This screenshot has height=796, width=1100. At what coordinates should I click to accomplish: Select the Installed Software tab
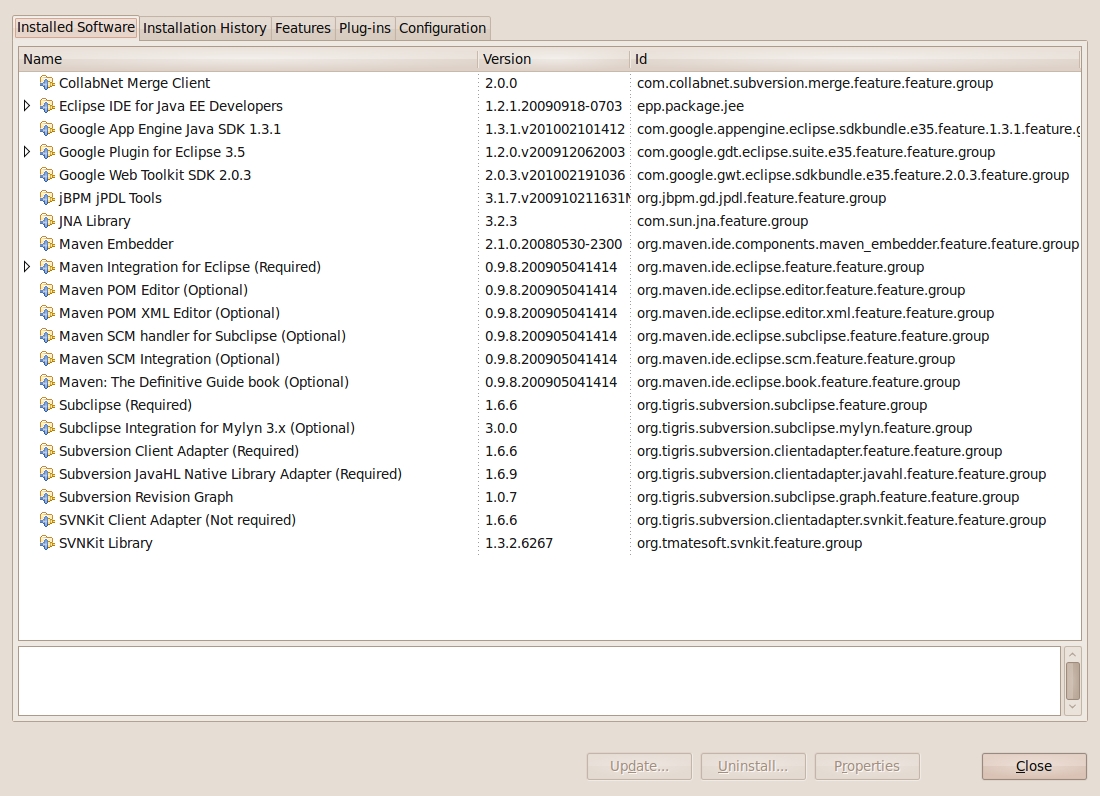pyautogui.click(x=76, y=27)
